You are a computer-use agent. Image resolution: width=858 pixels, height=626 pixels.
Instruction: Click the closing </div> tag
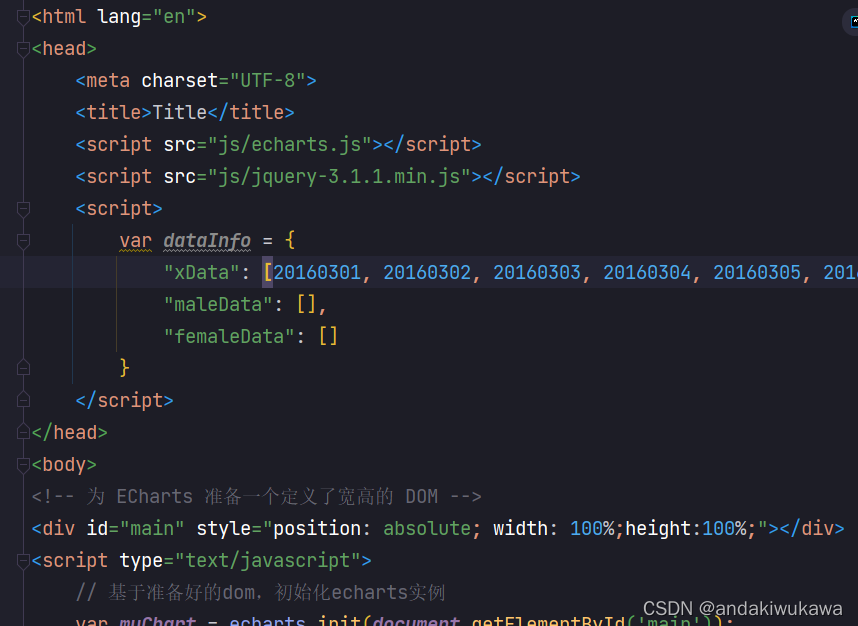[812, 529]
